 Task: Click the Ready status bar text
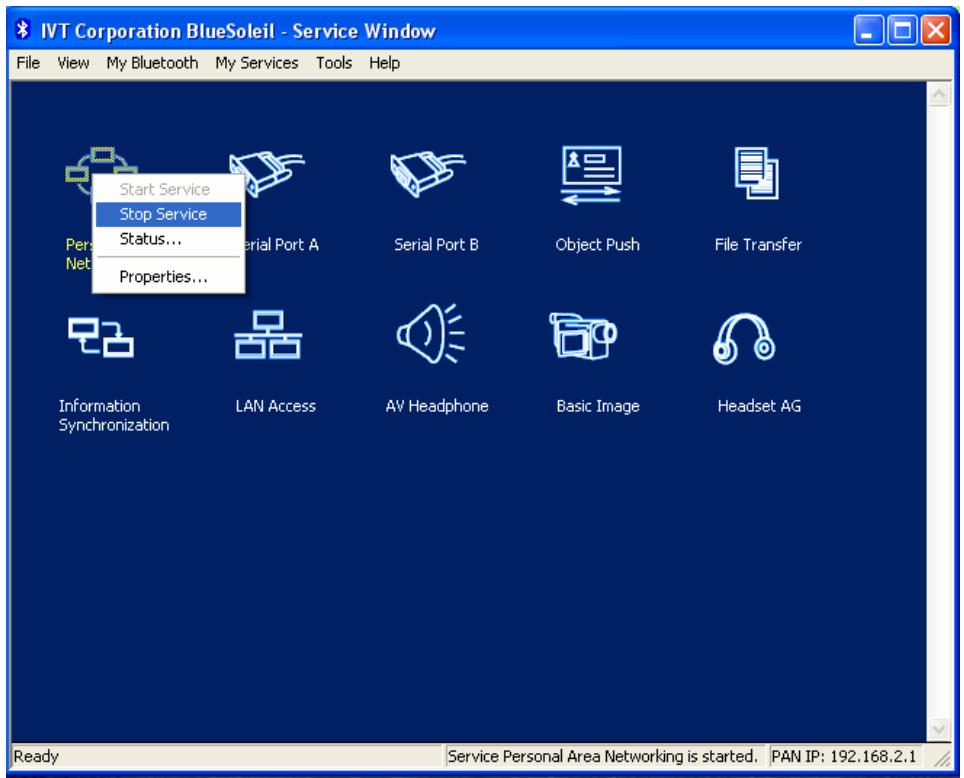coord(36,756)
